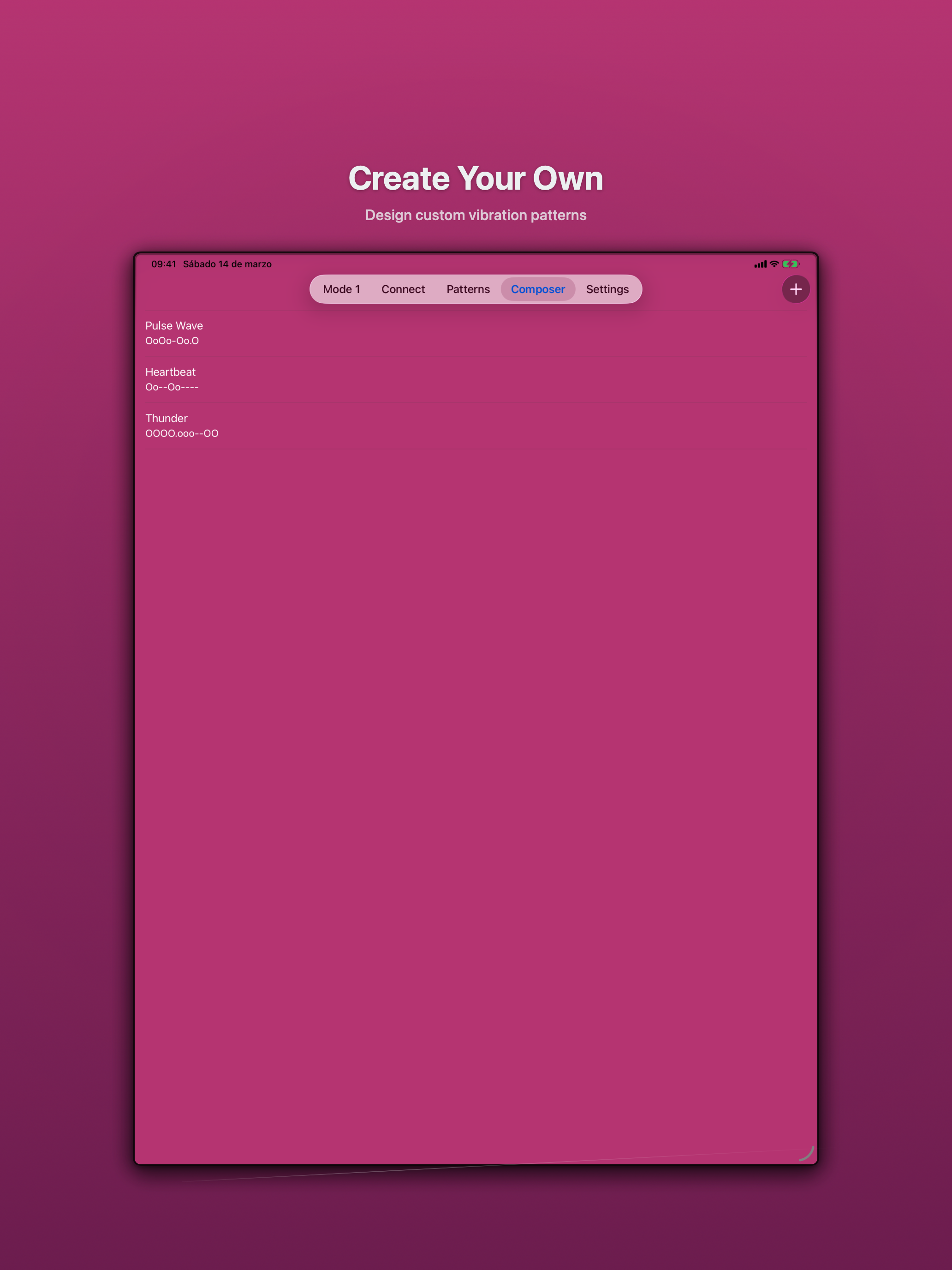Tap the clock showing 09:41

(x=165, y=264)
